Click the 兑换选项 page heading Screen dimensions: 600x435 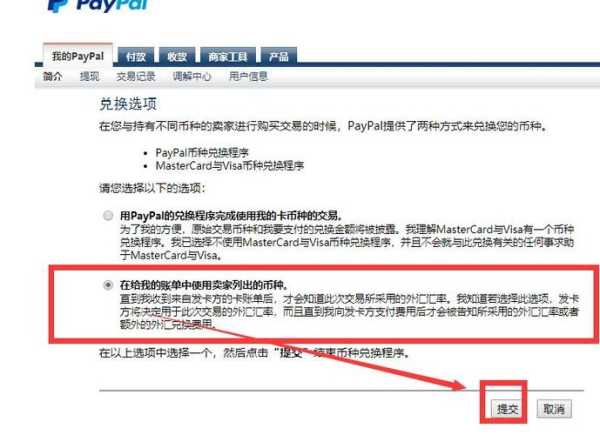(128, 104)
